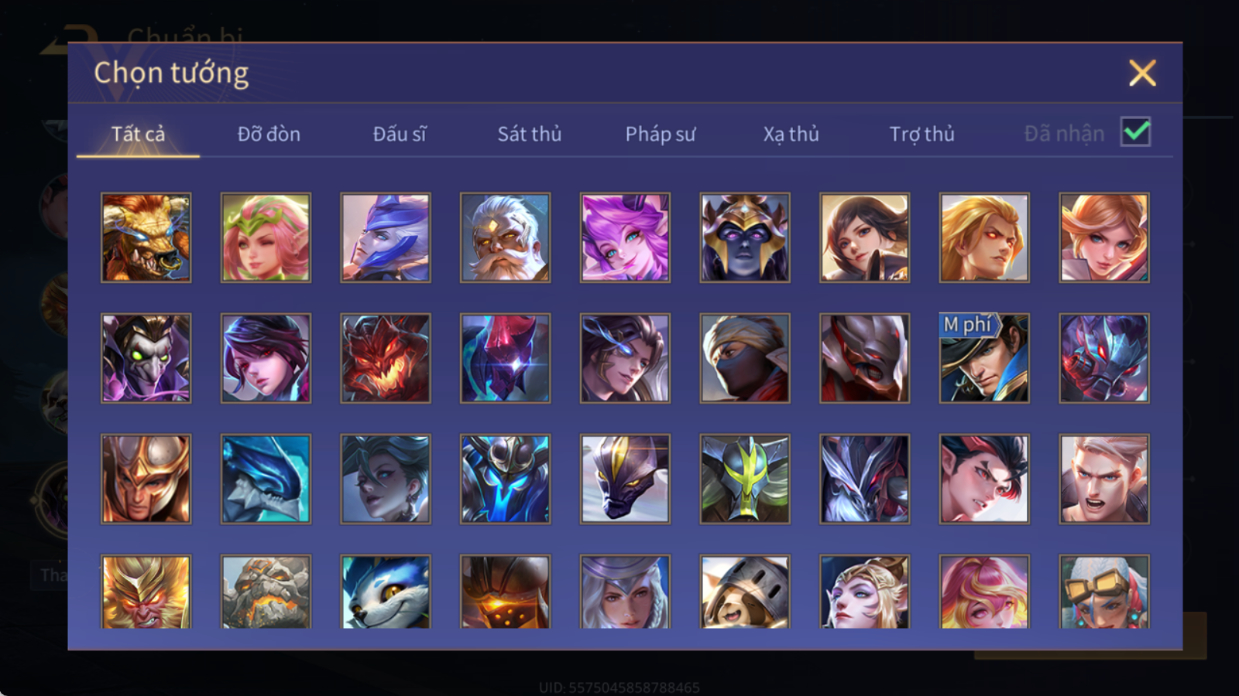This screenshot has height=696, width=1239.
Task: Pick the hero marked with M phí badge
Action: [984, 358]
